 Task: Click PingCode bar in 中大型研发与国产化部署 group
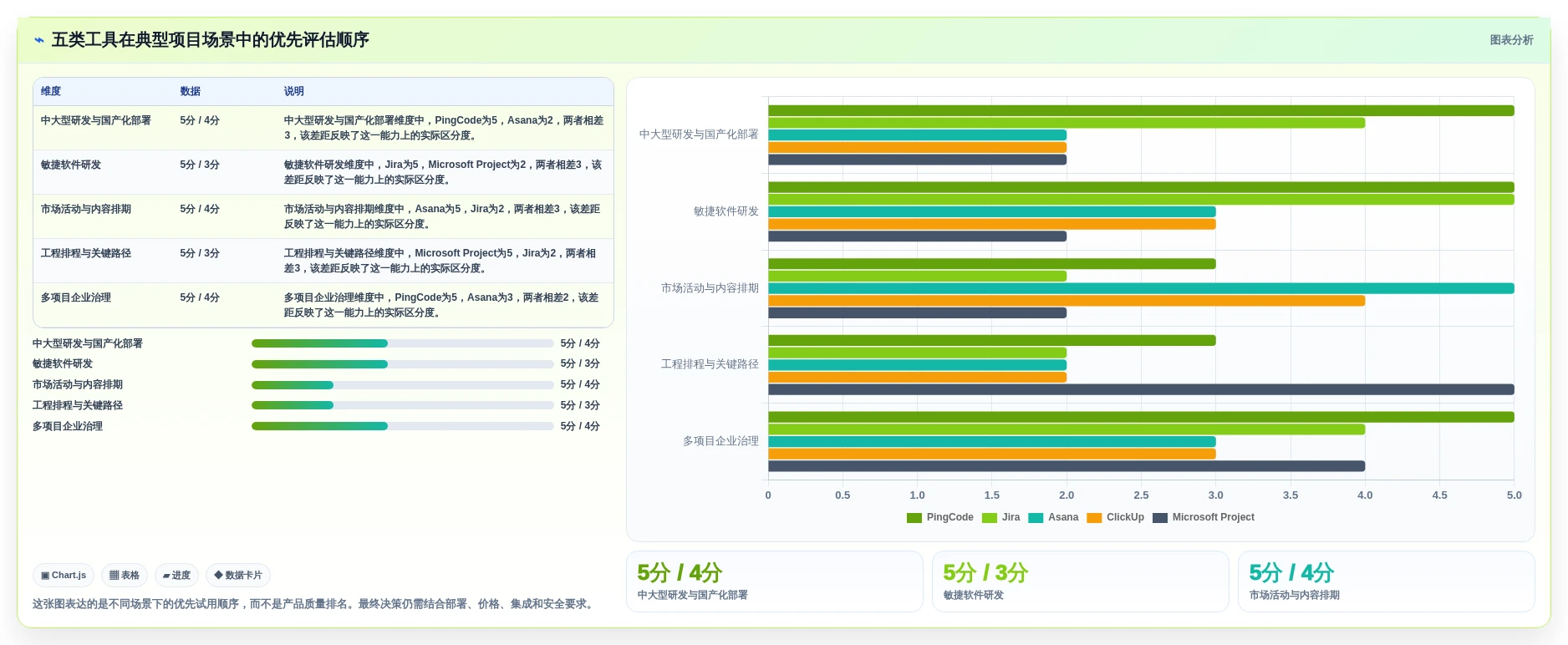coord(1141,110)
